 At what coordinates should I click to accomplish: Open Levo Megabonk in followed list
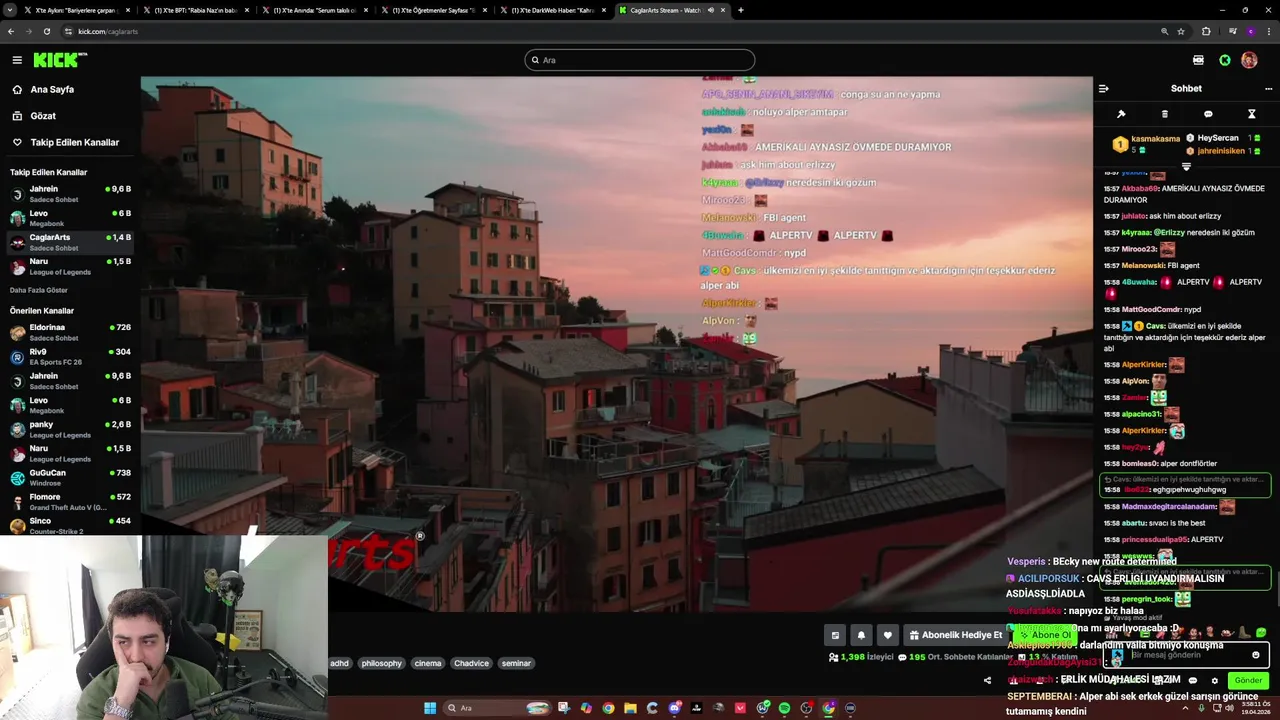pyautogui.click(x=70, y=218)
